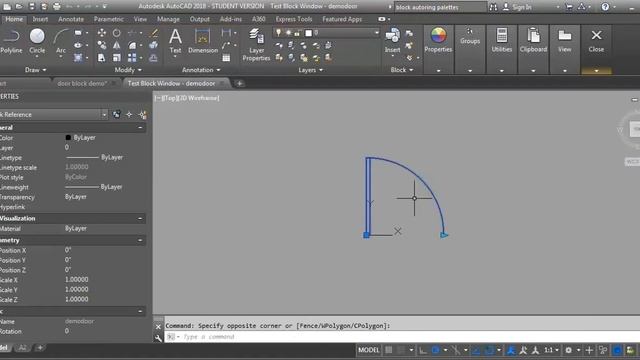Switch to the Manage ribbon tab
This screenshot has height=360, width=640.
click(168, 19)
